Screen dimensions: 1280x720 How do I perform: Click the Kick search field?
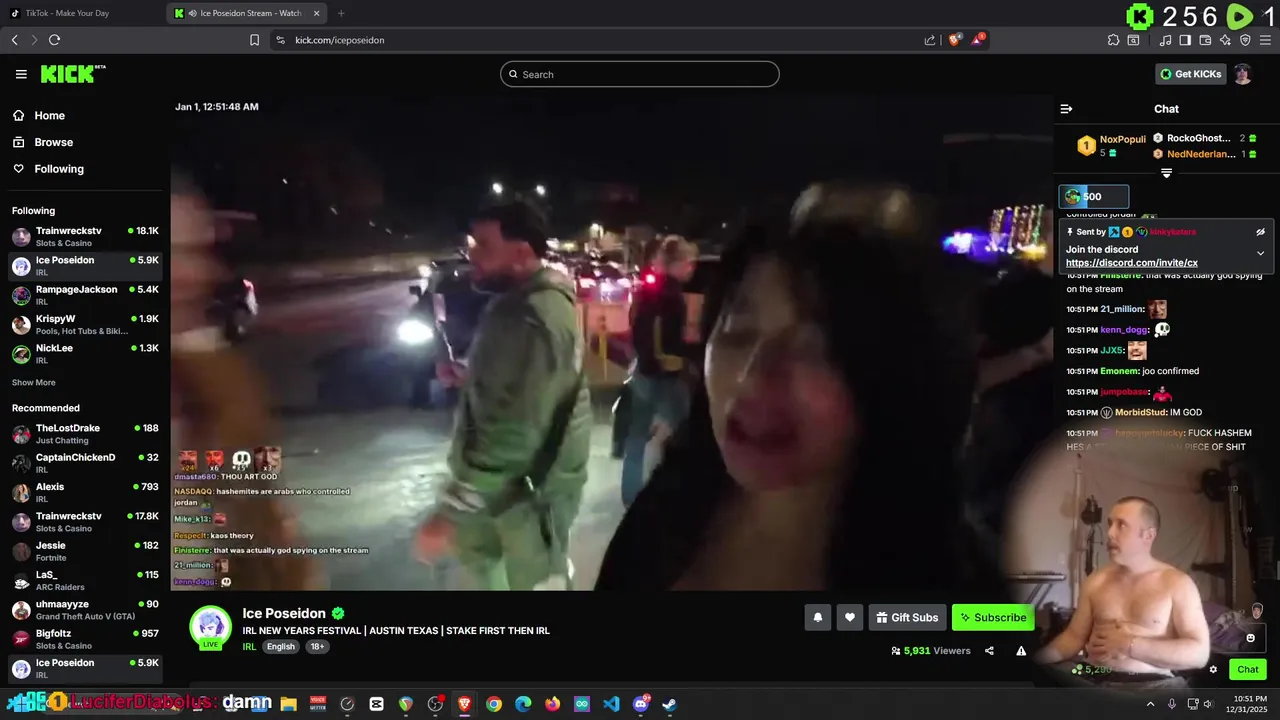(640, 74)
